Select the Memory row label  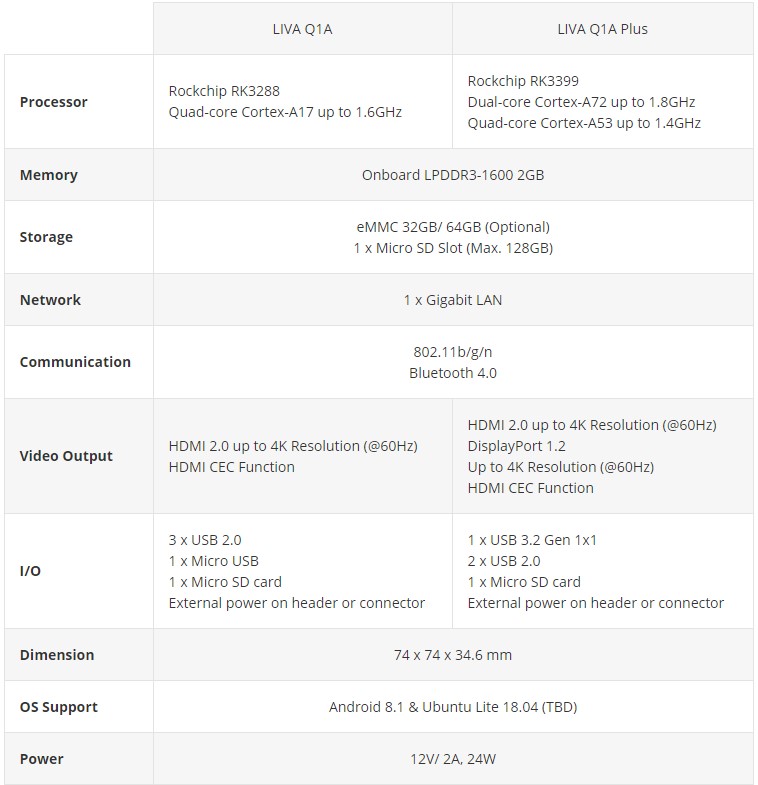tap(49, 175)
